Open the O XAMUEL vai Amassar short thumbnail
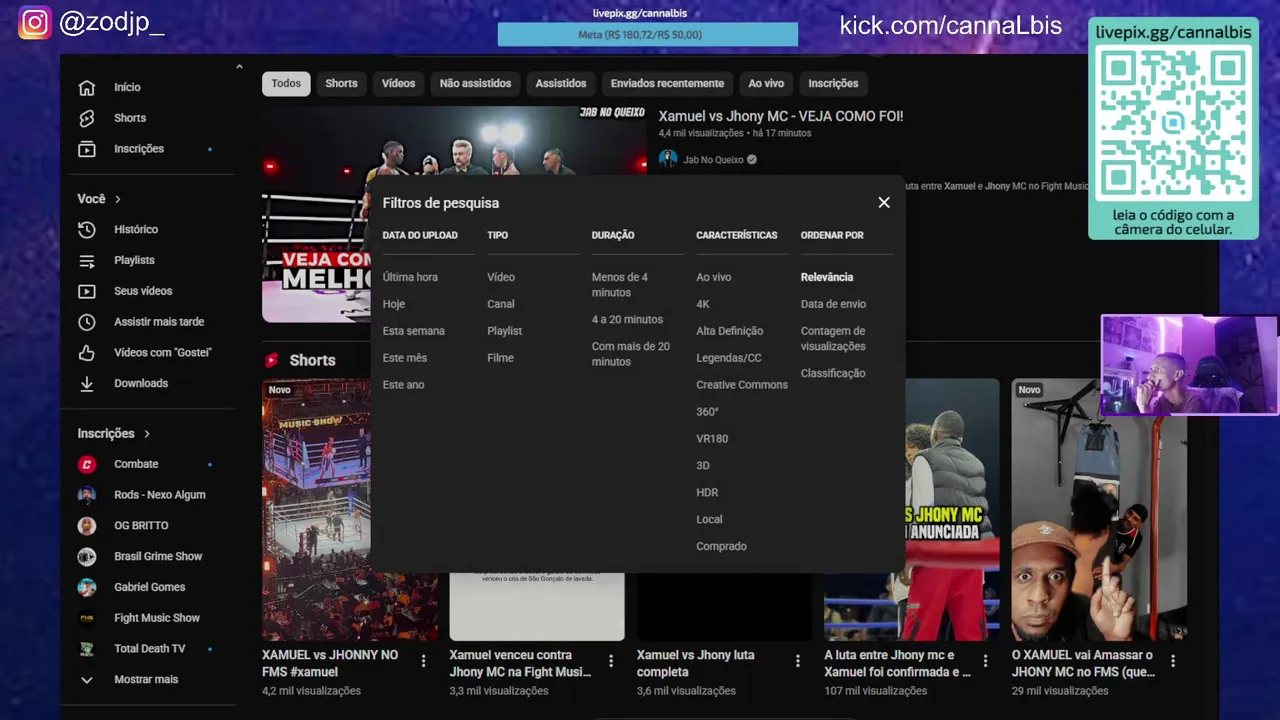 tap(1099, 509)
